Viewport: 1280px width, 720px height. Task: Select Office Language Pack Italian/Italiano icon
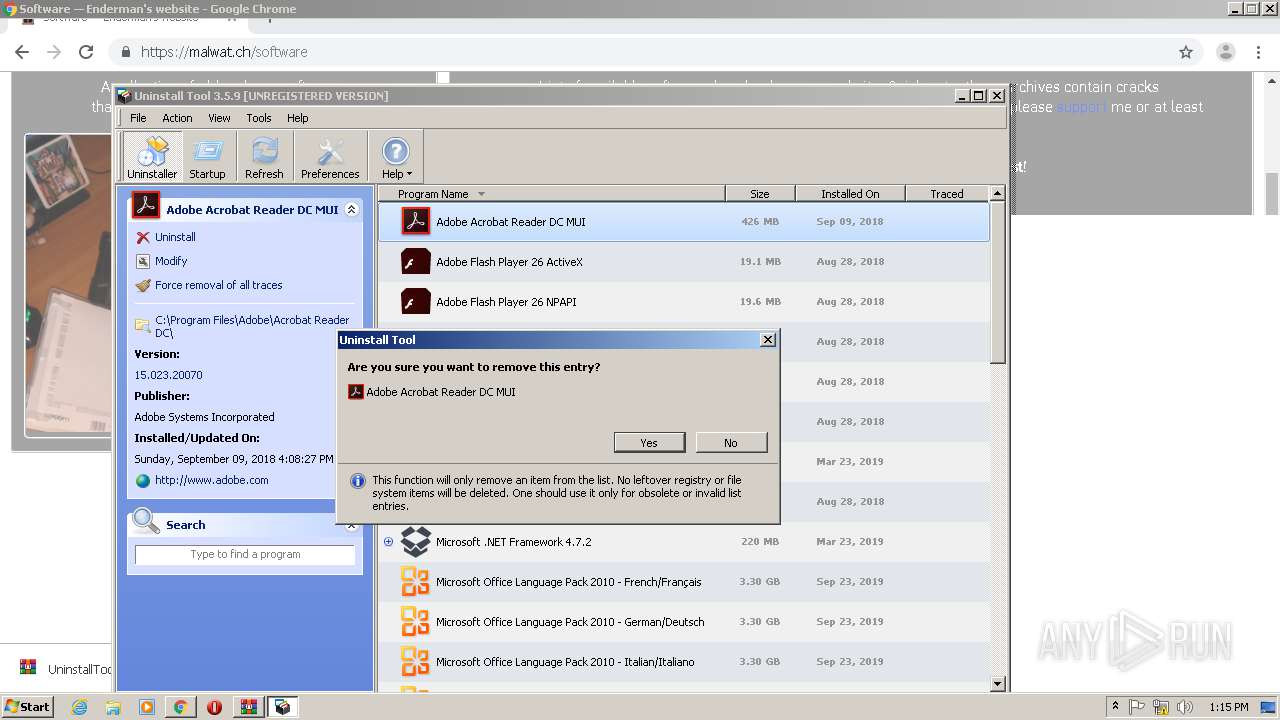tap(416, 661)
